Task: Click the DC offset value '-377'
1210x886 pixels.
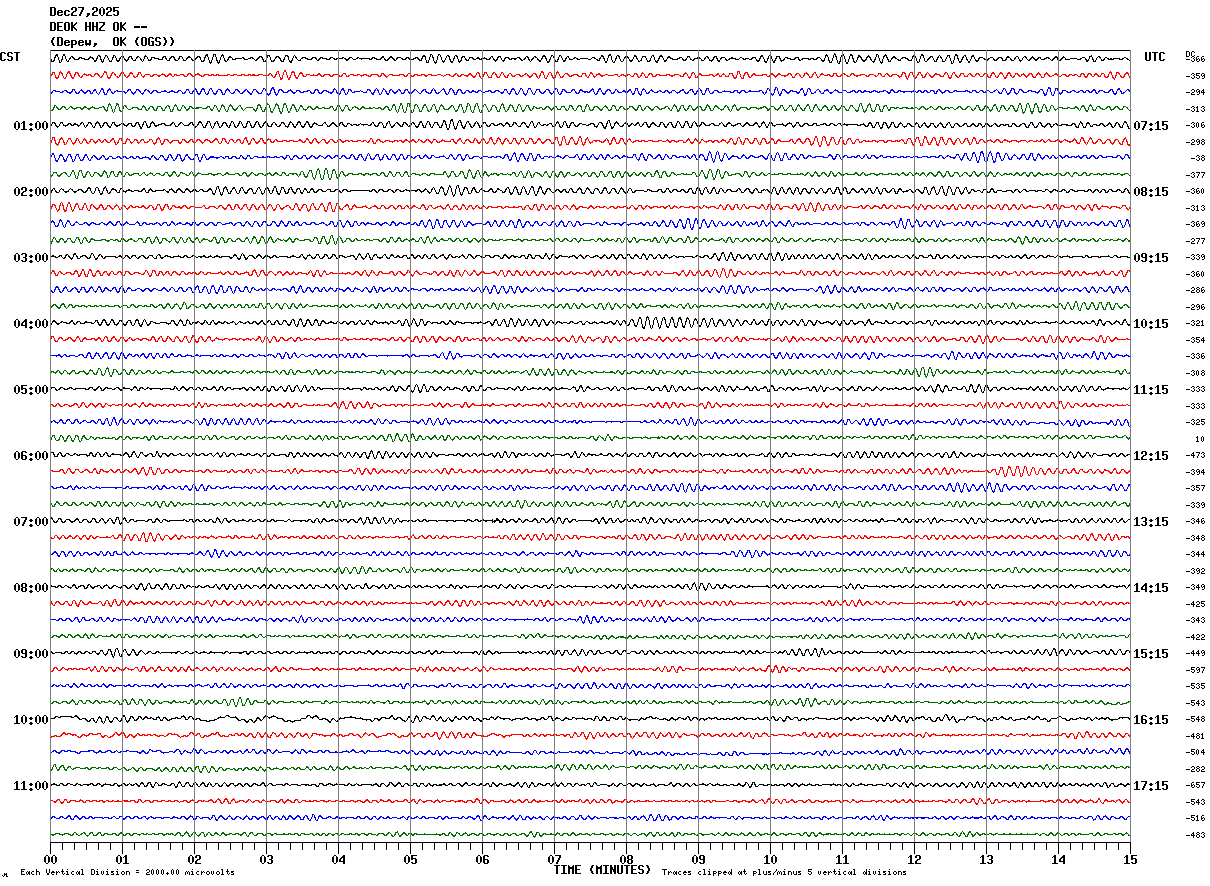Action: click(1195, 175)
